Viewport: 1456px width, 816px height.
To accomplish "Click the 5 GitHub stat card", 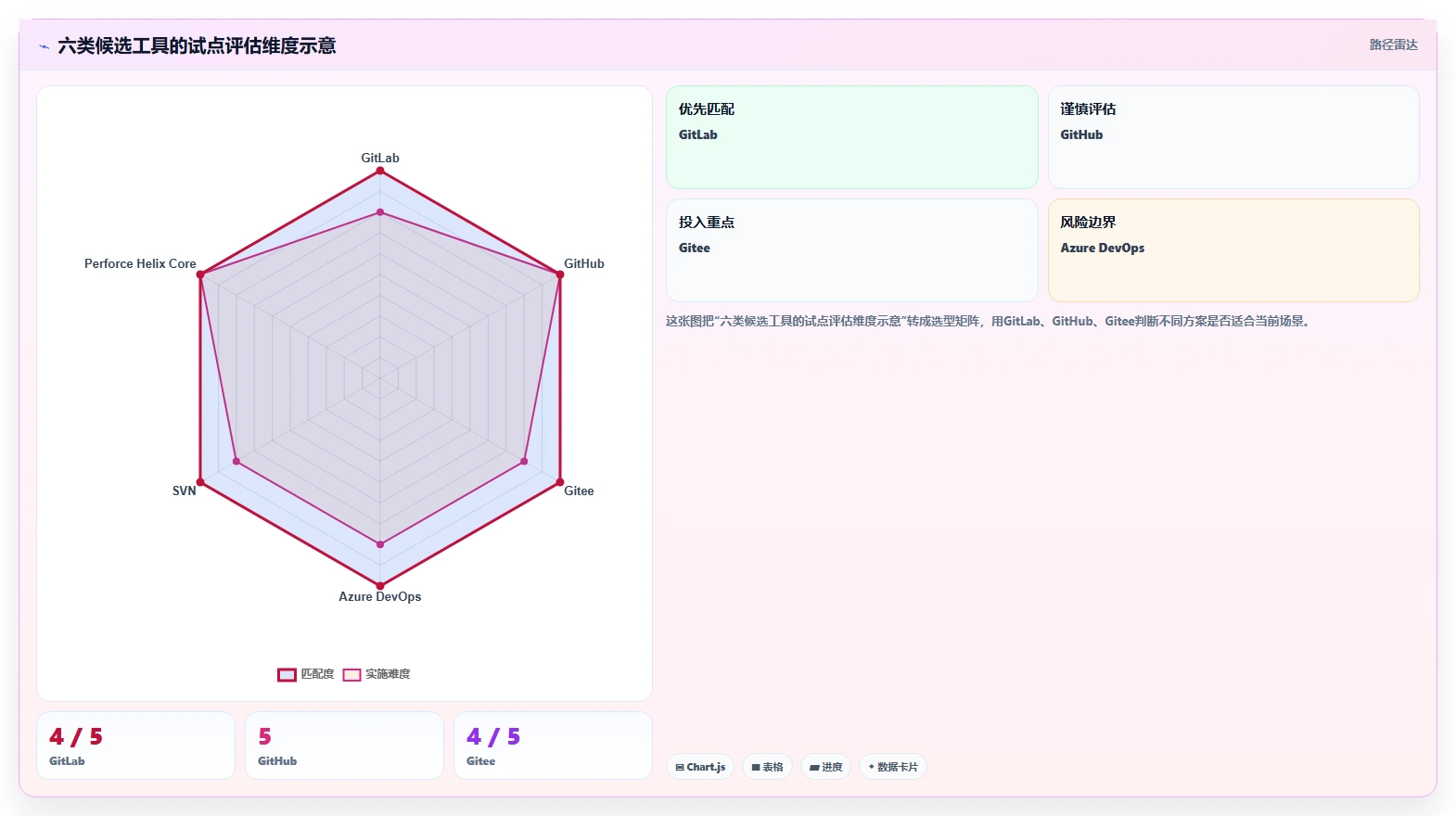I will pos(344,746).
